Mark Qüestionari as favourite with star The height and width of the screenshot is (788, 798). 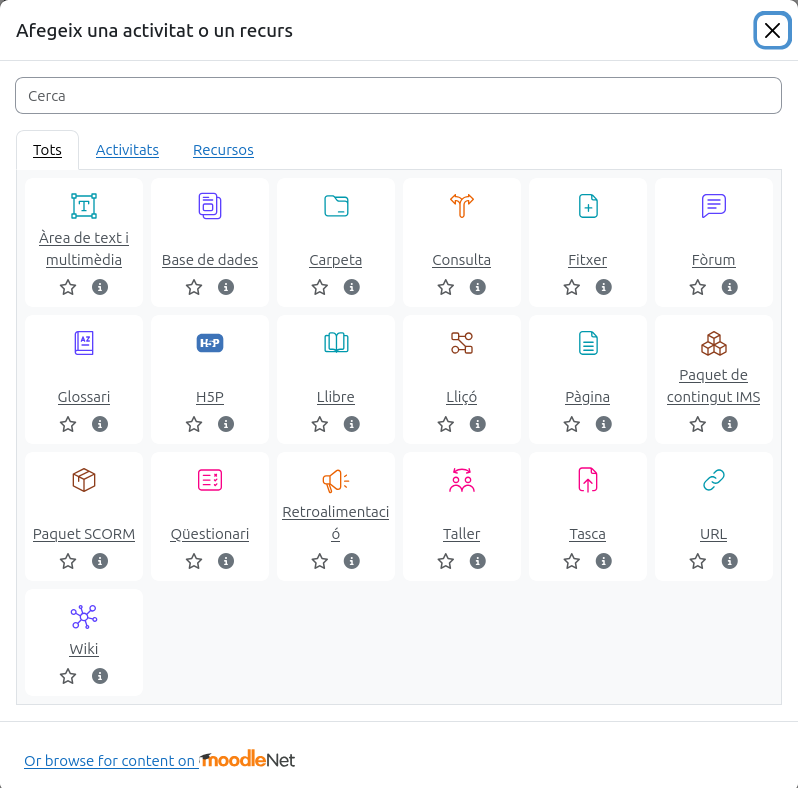(x=194, y=561)
